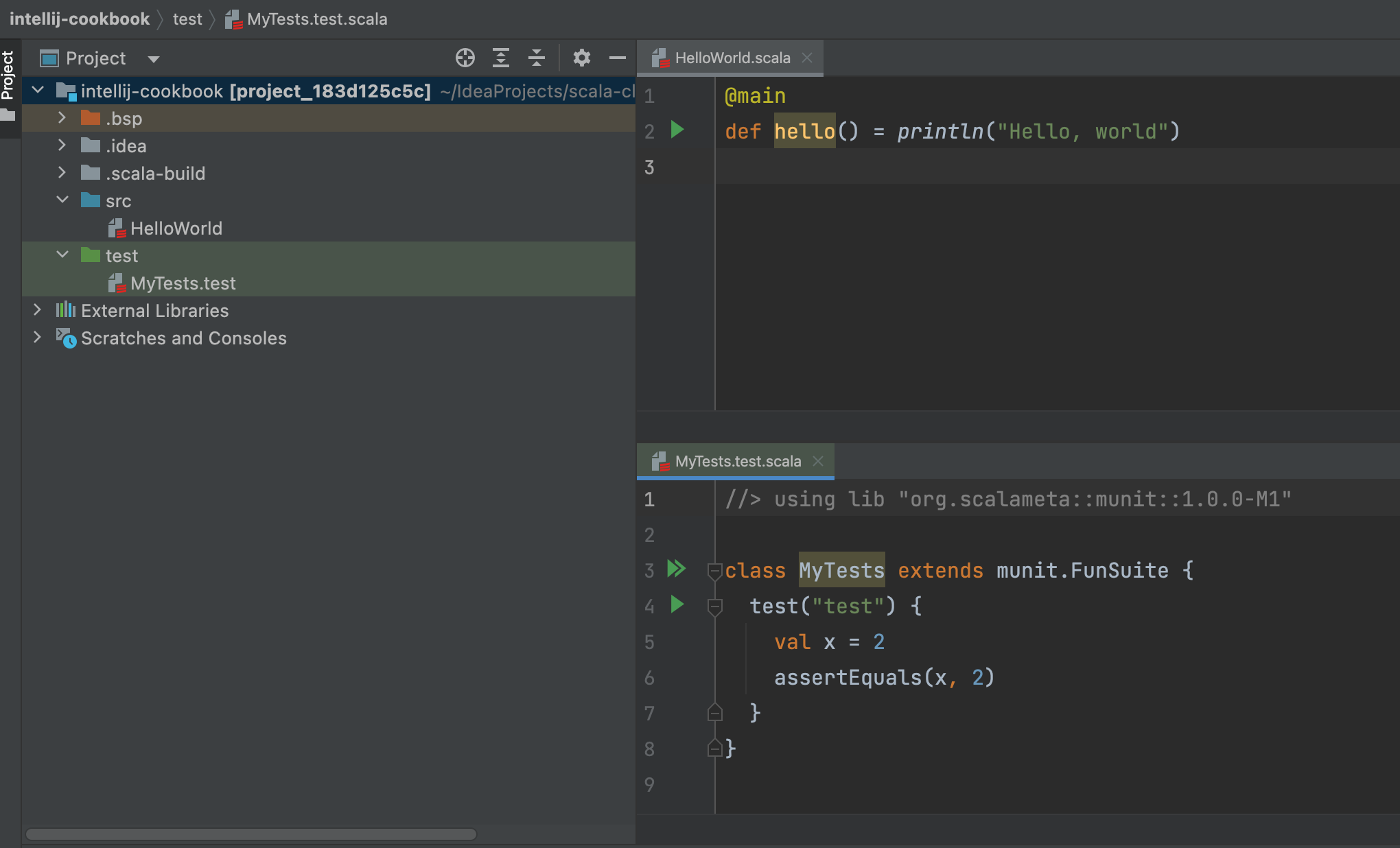Click the Scratches and Consoles icon
1400x848 pixels.
[66, 338]
